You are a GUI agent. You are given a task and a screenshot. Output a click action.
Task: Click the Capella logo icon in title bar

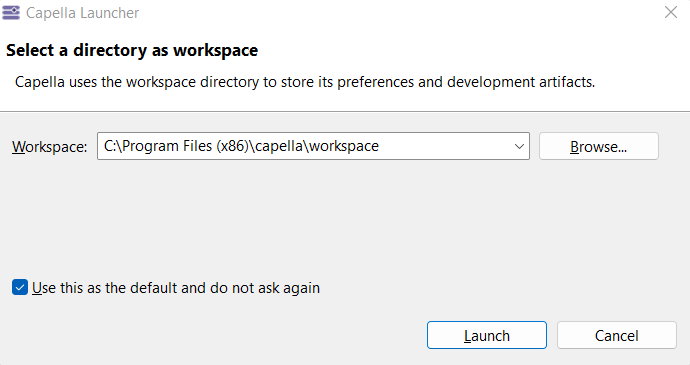pyautogui.click(x=11, y=13)
